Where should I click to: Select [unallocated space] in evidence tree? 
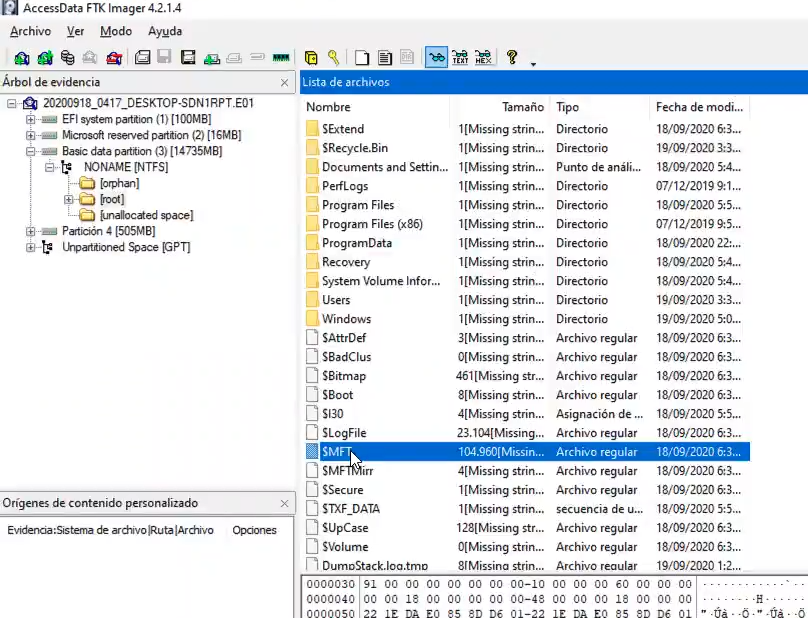[146, 215]
